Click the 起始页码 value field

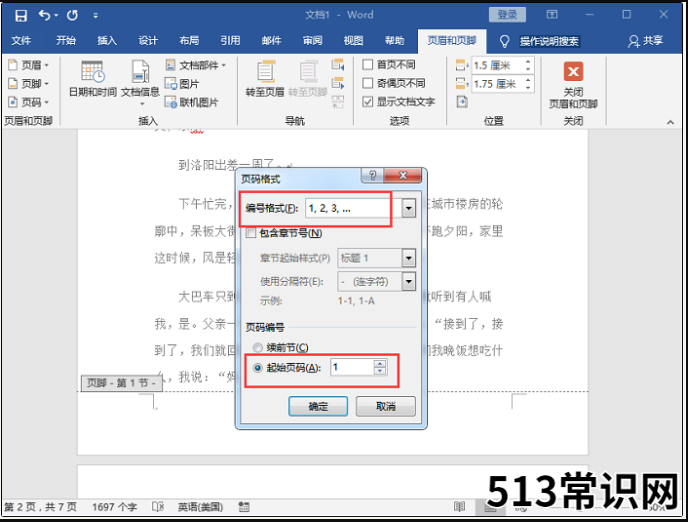click(x=352, y=368)
